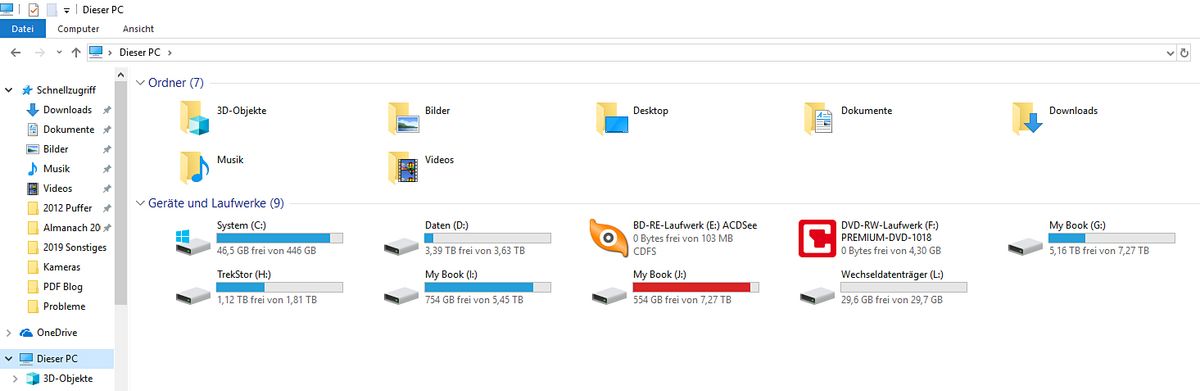The image size is (1200, 391).
Task: Click the Videos film icon in sidebar
Action: 33,188
